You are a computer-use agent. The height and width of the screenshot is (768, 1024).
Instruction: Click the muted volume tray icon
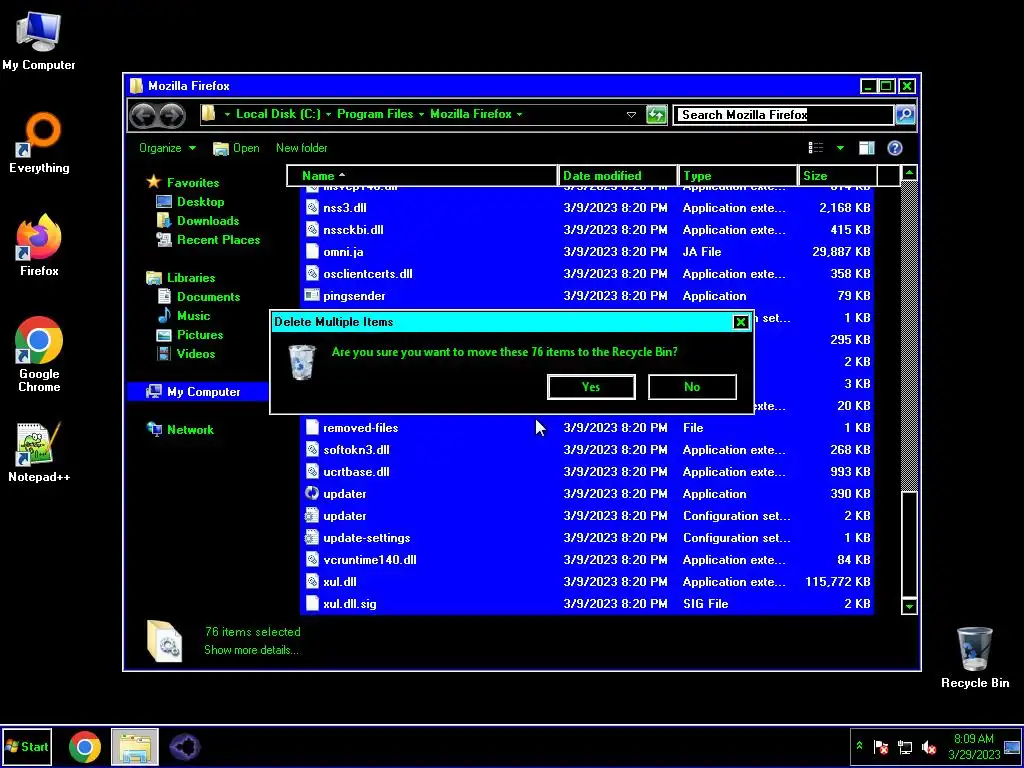[x=929, y=747]
